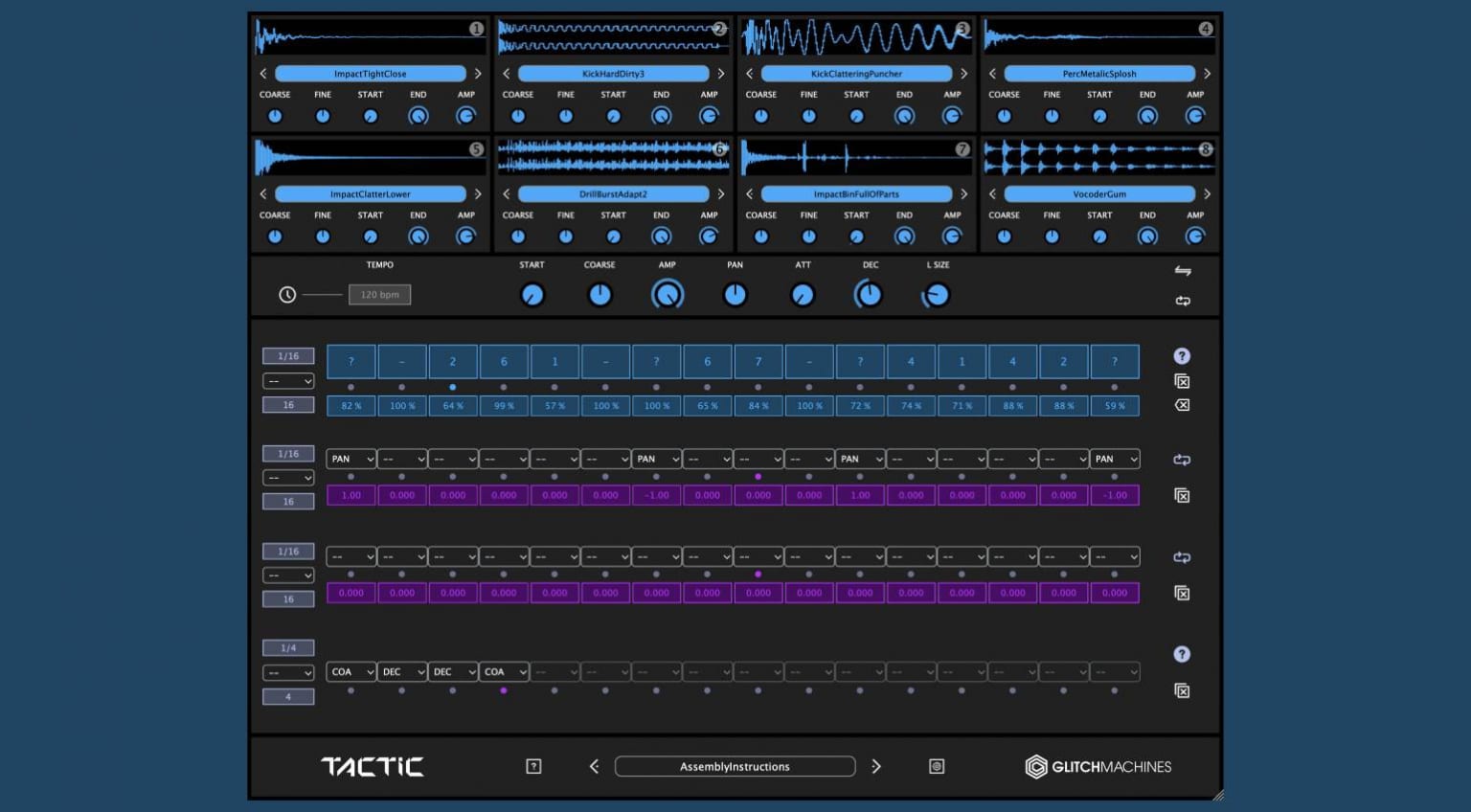This screenshot has width=1471, height=812.
Task: Click the step count button showing 4
Action: 288,696
